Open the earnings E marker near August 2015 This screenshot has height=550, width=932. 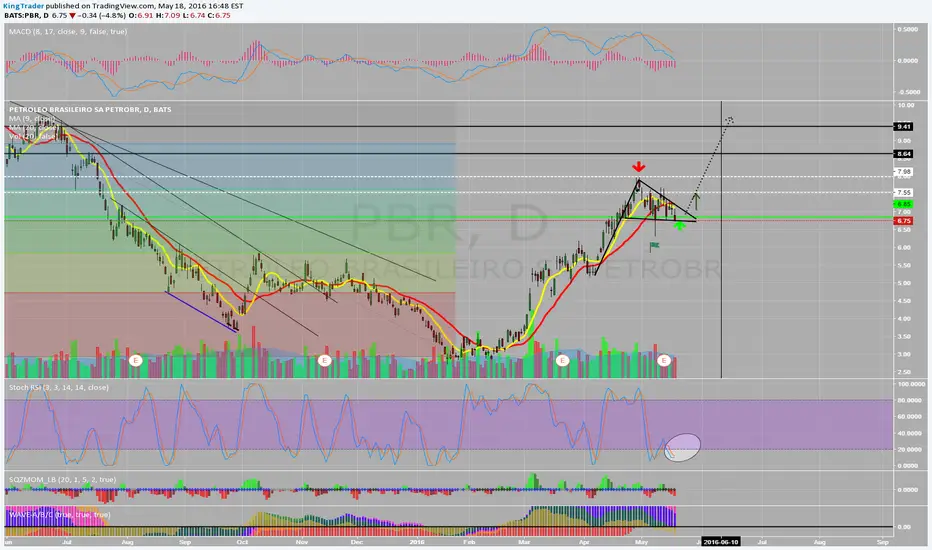point(136,360)
